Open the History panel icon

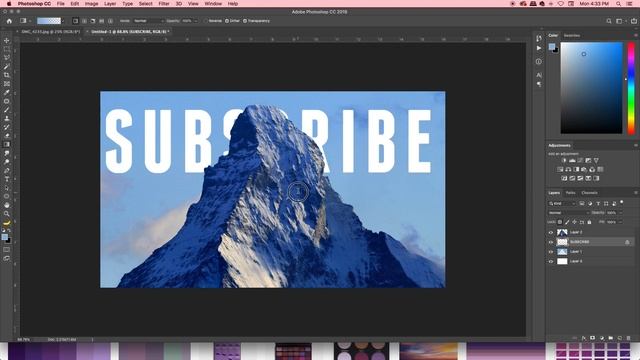coord(539,38)
